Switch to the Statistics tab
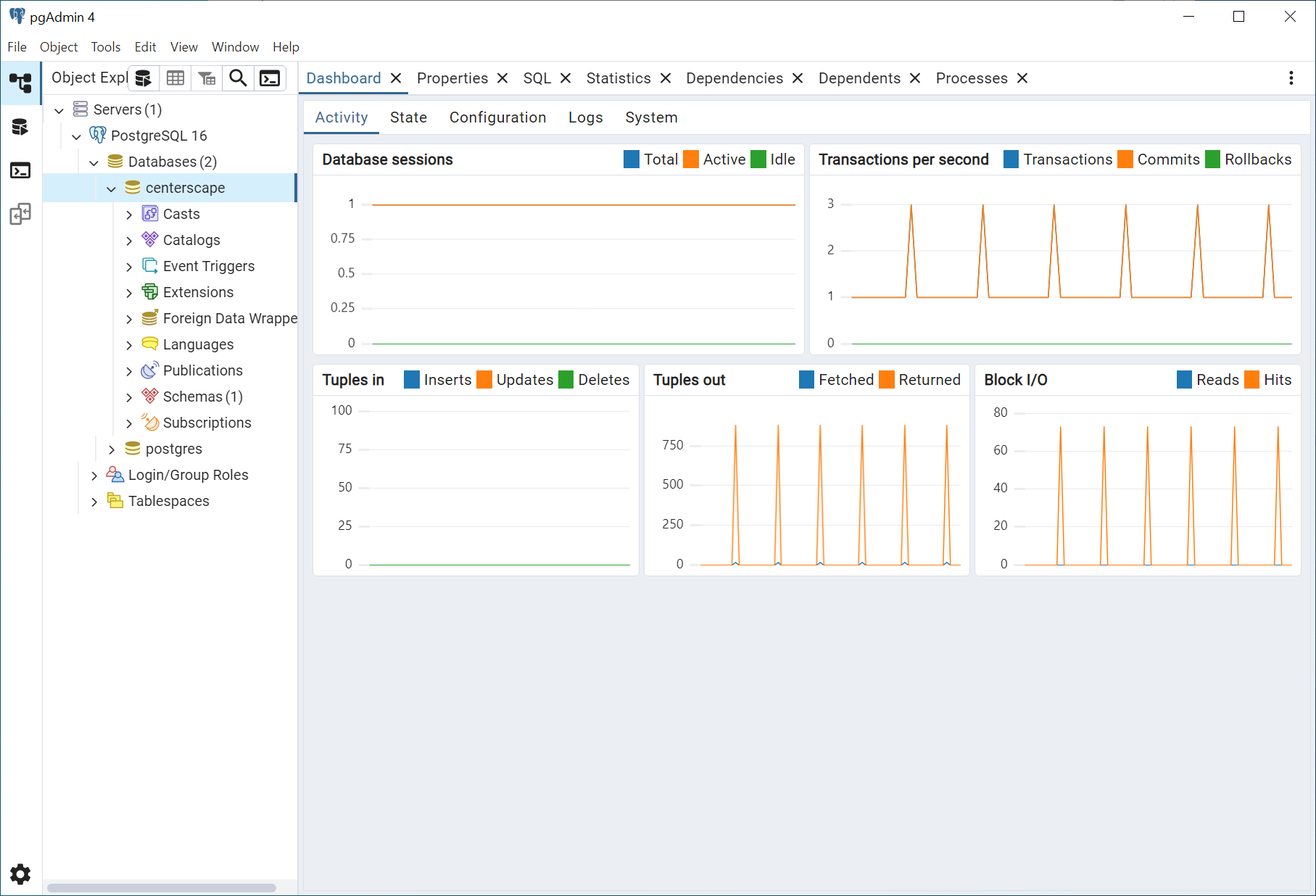Image resolution: width=1316 pixels, height=896 pixels. 618,78
